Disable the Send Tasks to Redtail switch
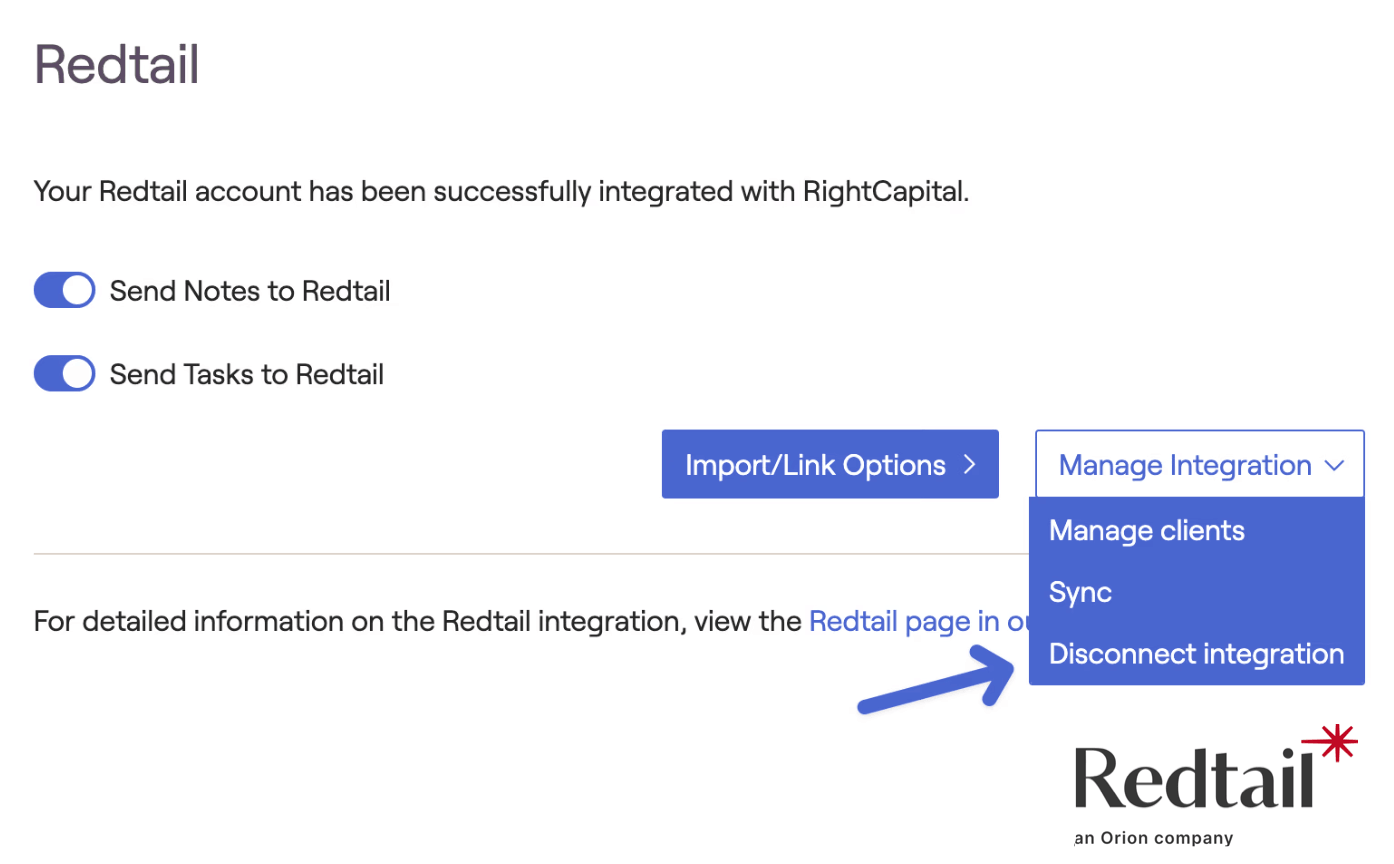 pyautogui.click(x=64, y=374)
